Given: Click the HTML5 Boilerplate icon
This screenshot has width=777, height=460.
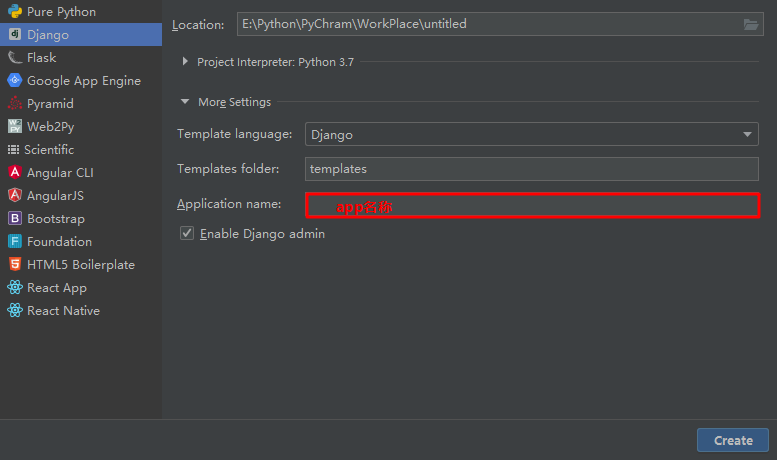Looking at the screenshot, I should pos(15,264).
